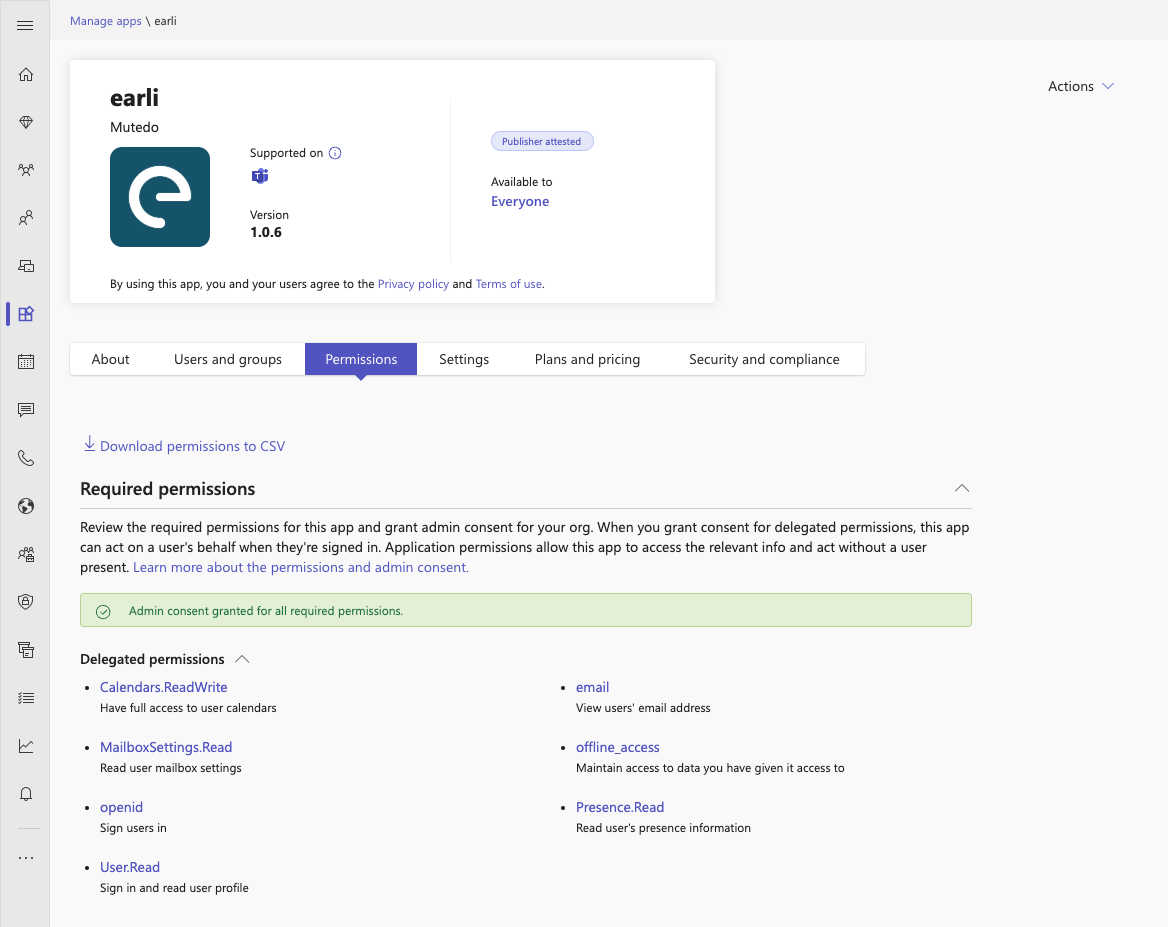1168x927 pixels.
Task: Click the 'Available to' label
Action: point(521,182)
